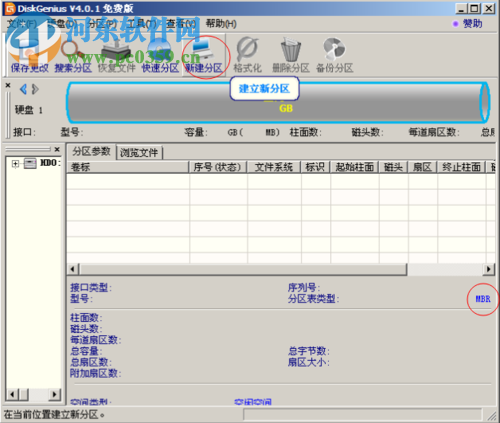This screenshot has width=500, height=423.
Task: Launch Quick Partition (快速分区) tool
Action: [160, 55]
